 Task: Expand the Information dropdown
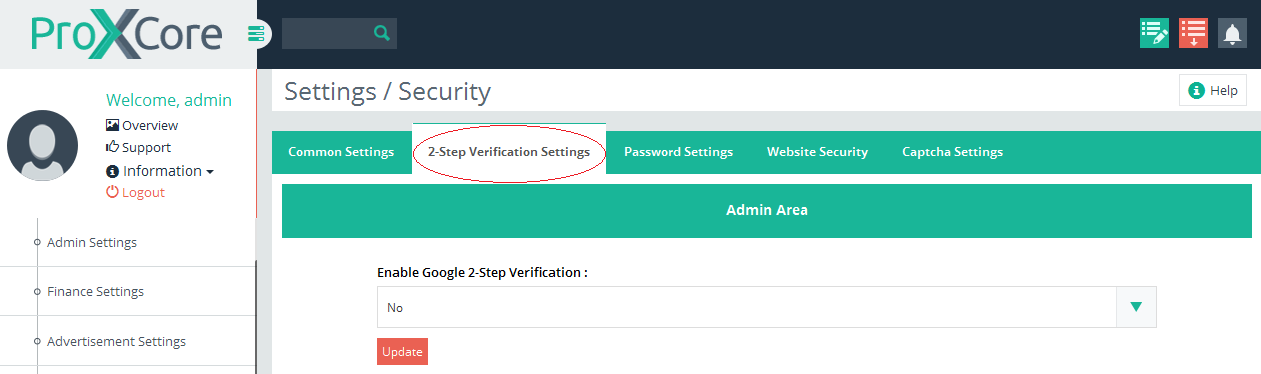point(160,171)
